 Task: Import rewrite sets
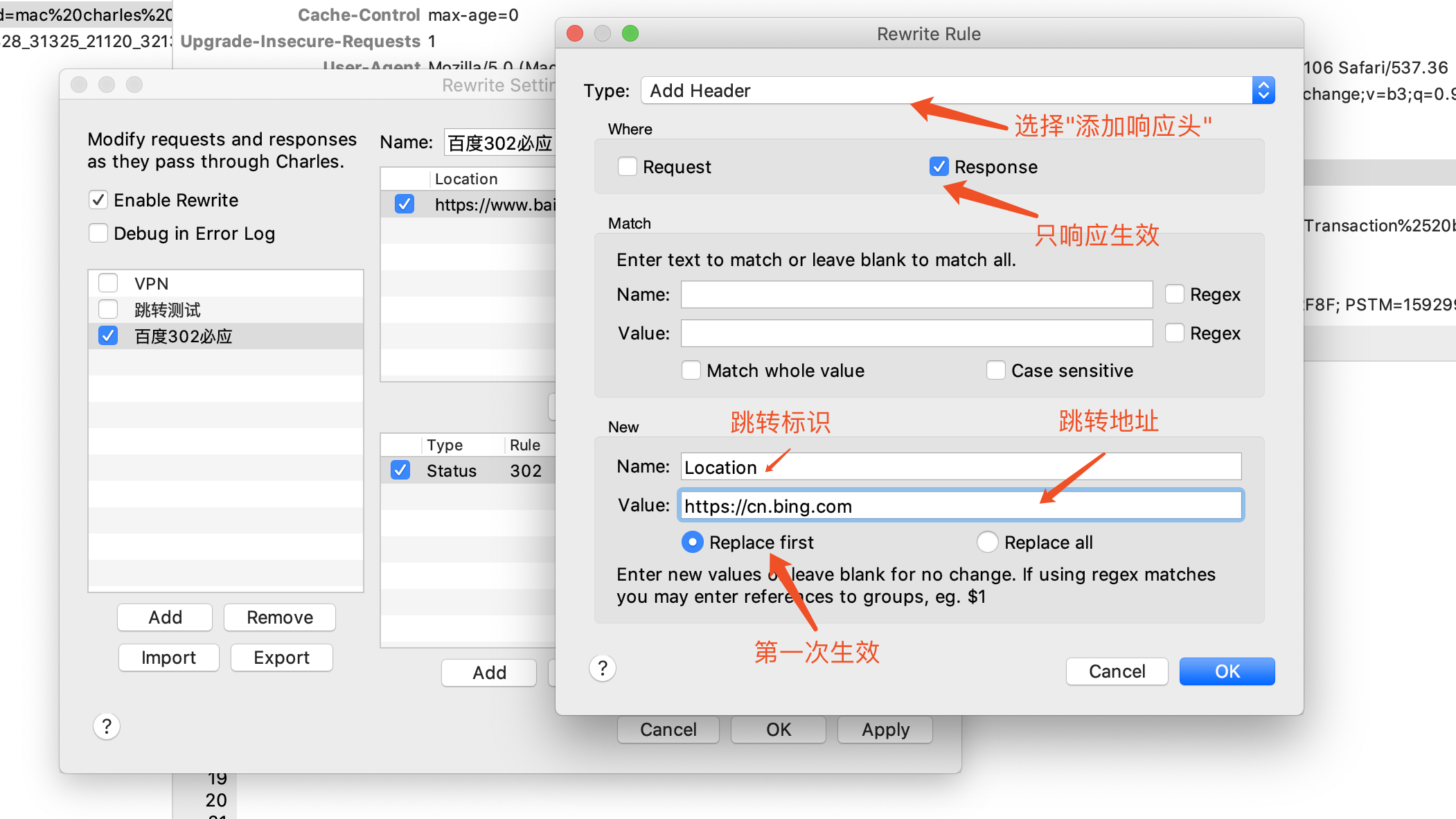(168, 658)
